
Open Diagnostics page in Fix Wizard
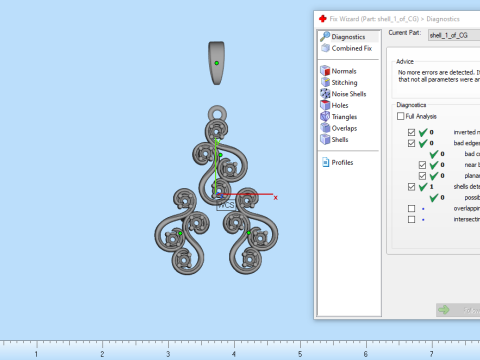[x=348, y=37]
